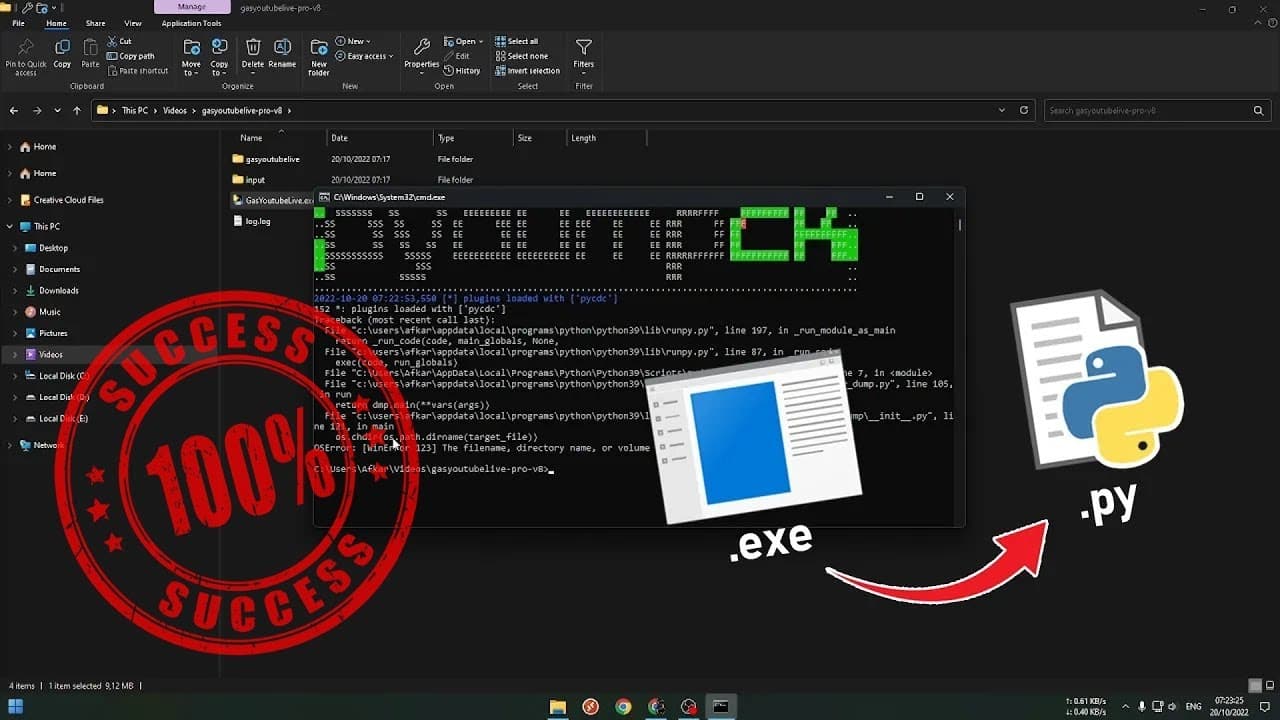Open the address bar history dropdown
Image resolution: width=1280 pixels, height=720 pixels.
tap(1003, 110)
